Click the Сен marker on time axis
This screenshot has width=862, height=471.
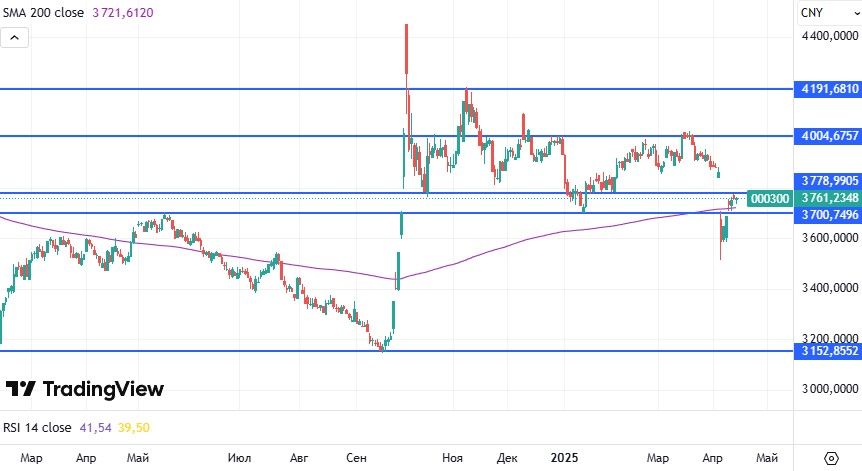[x=357, y=457]
